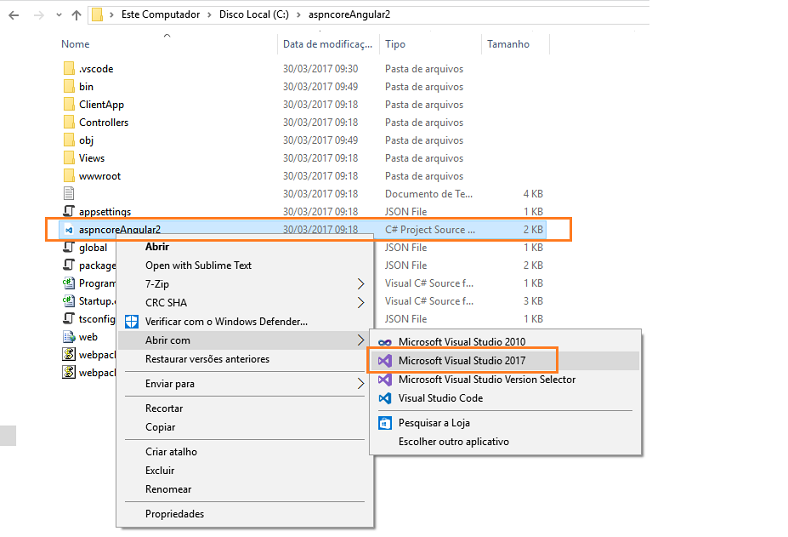
Task: Select the wwwroot folder icon
Action: tap(69, 176)
